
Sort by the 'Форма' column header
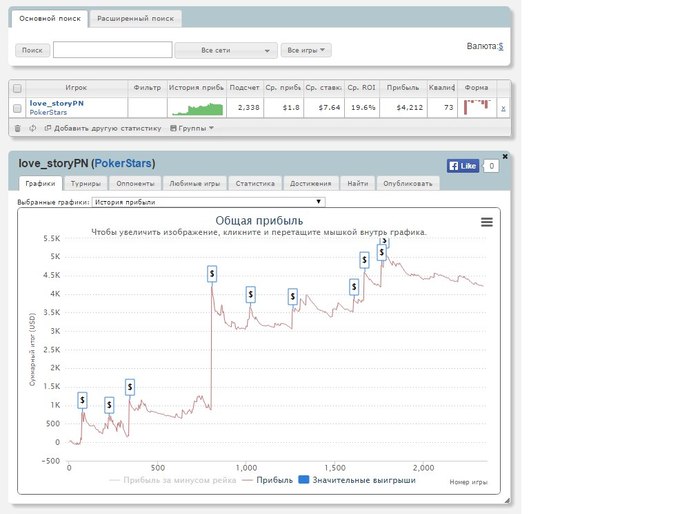(x=476, y=88)
